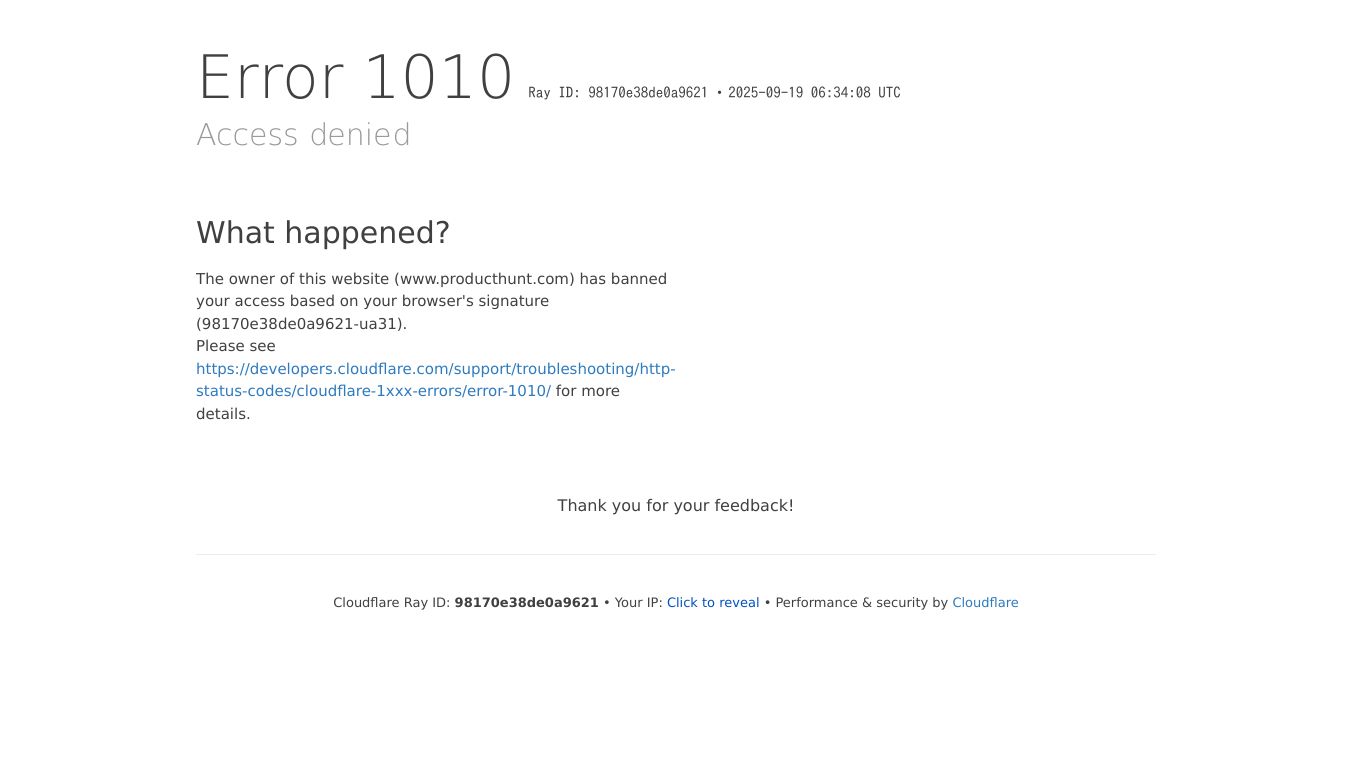1352x760 pixels.
Task: Click the Please see text
Action: [236, 346]
